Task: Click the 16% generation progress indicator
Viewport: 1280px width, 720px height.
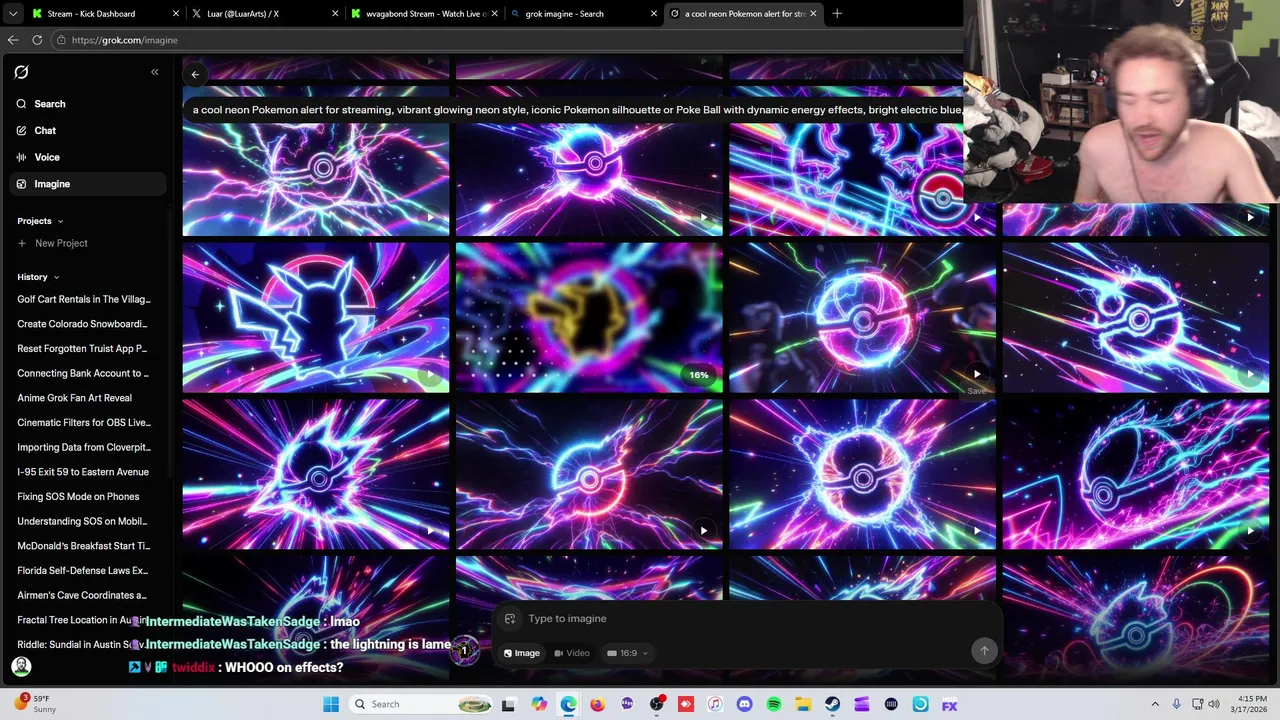Action: coord(698,375)
